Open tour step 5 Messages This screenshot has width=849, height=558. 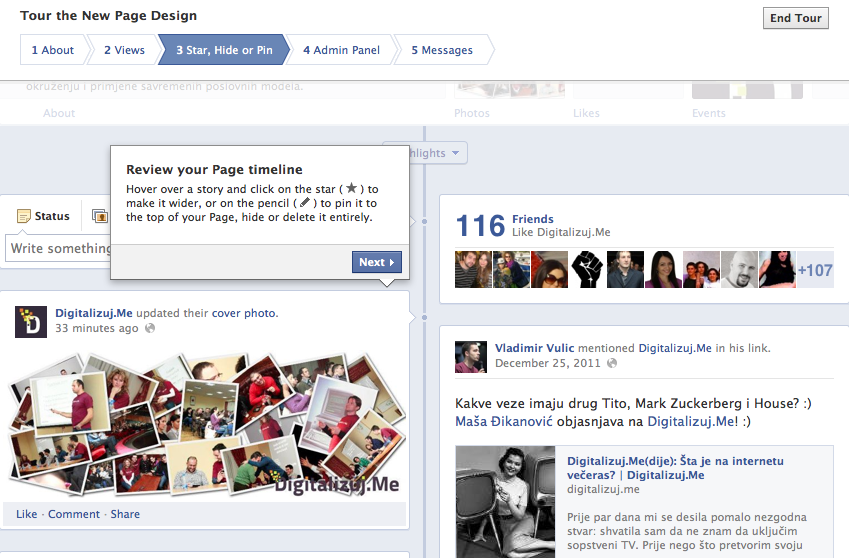pos(442,50)
